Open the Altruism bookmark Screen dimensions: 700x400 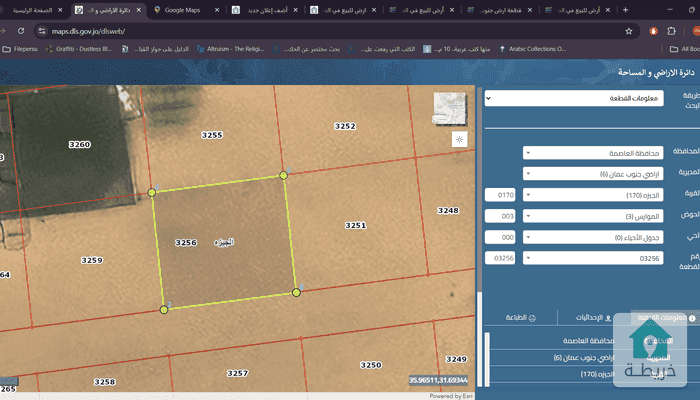point(232,48)
